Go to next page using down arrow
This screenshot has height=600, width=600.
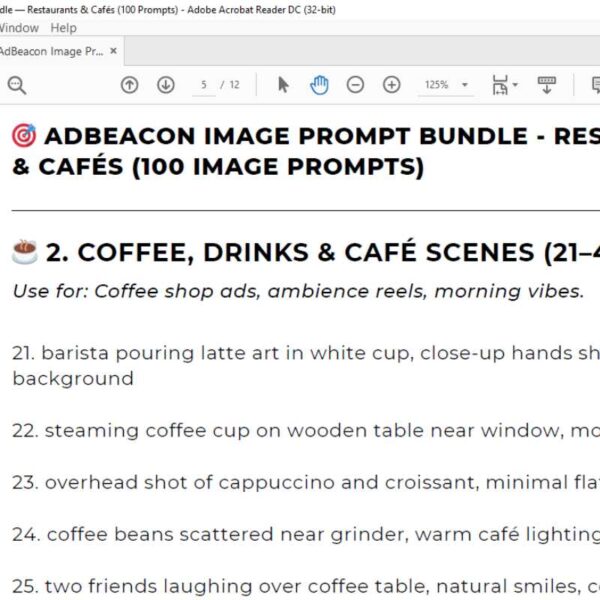click(x=166, y=86)
